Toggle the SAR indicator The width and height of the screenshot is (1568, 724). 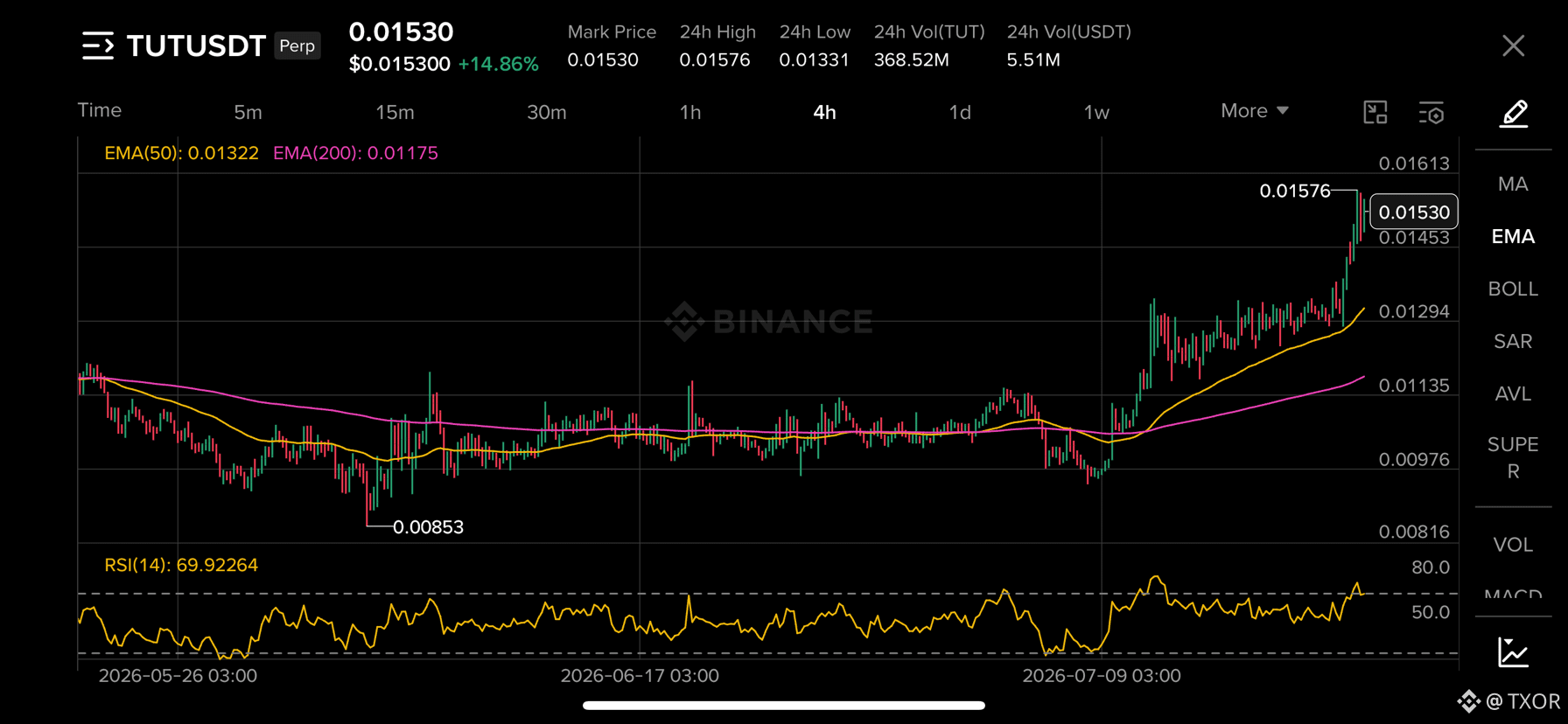pyautogui.click(x=1513, y=341)
